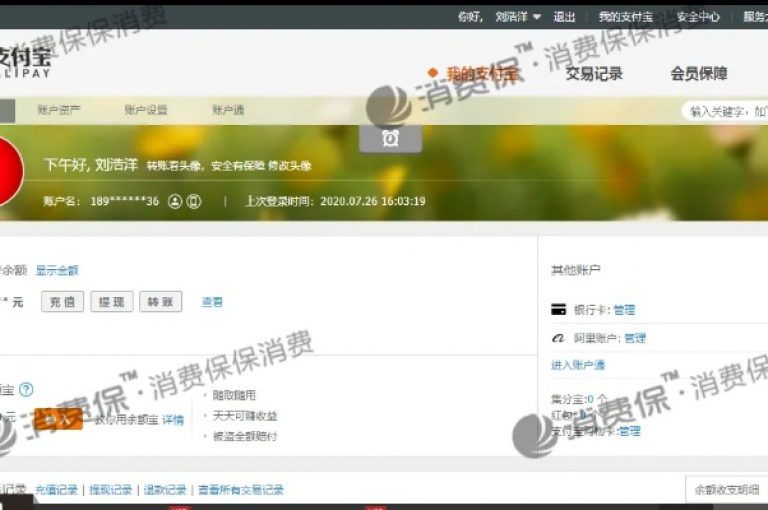Open the 账户资产 submenu item
Image resolution: width=768 pixels, height=510 pixels.
pos(59,110)
